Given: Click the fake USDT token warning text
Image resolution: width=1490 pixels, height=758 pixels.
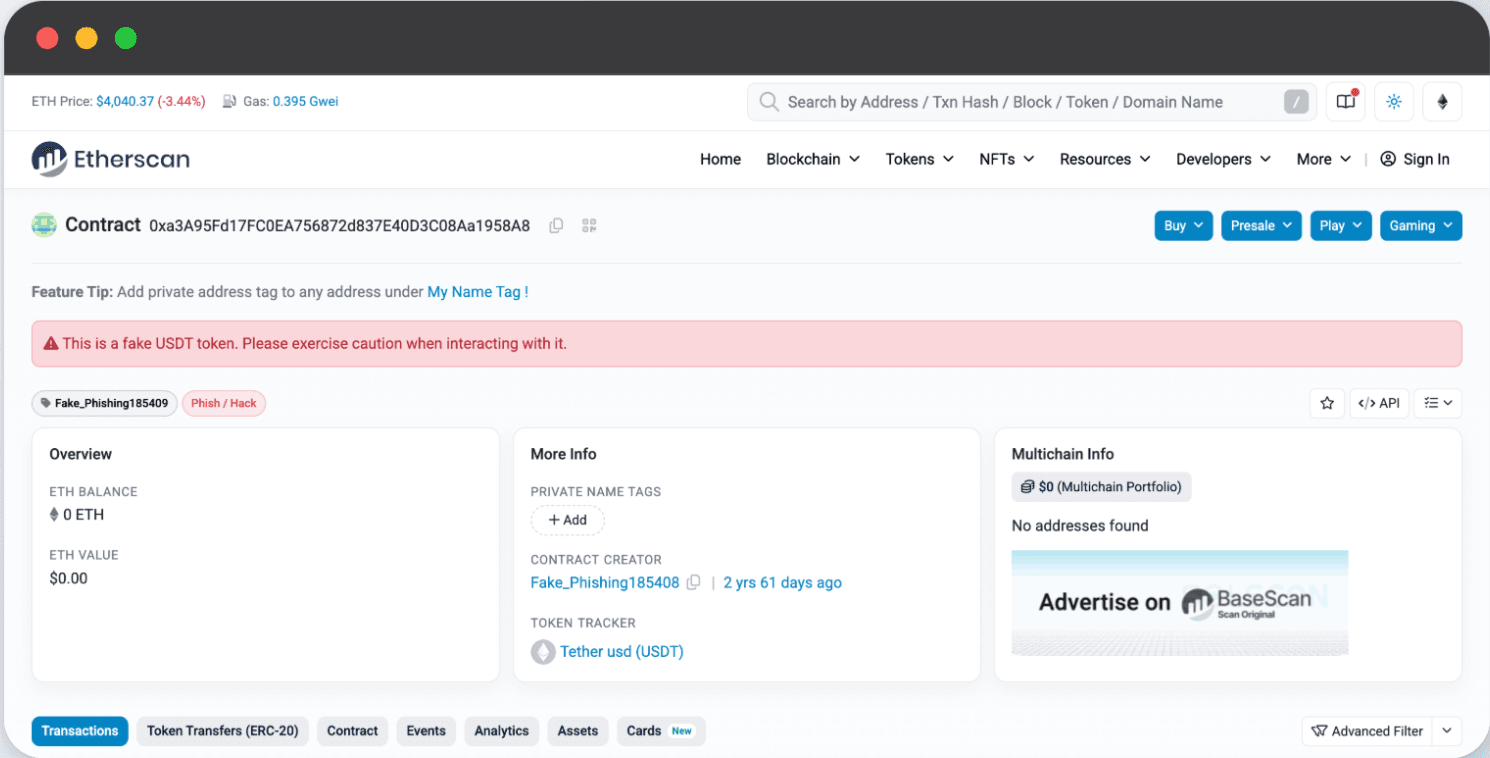Looking at the screenshot, I should pos(315,344).
